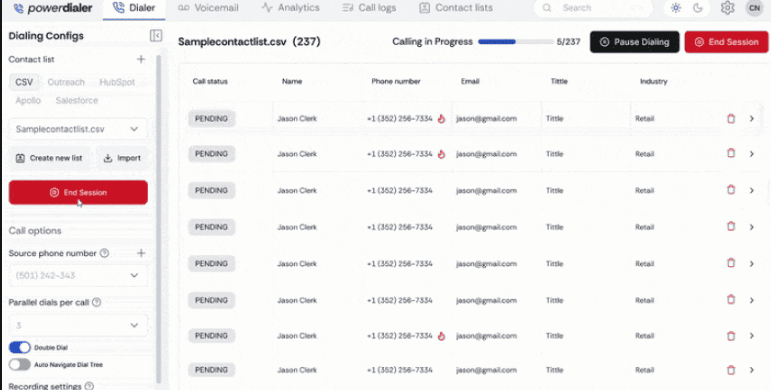Click the Import button
The height and width of the screenshot is (390, 771).
tap(122, 158)
